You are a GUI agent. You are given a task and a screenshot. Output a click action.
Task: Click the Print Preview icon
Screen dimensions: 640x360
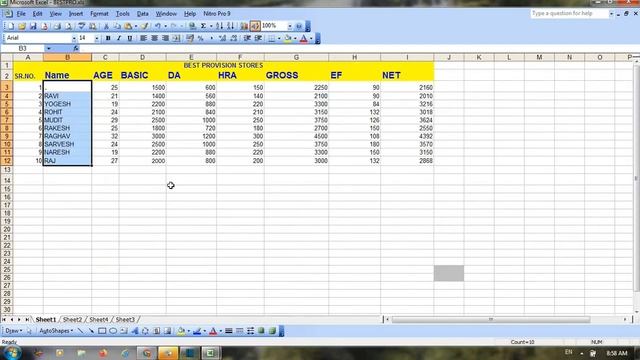pyautogui.click(x=69, y=26)
